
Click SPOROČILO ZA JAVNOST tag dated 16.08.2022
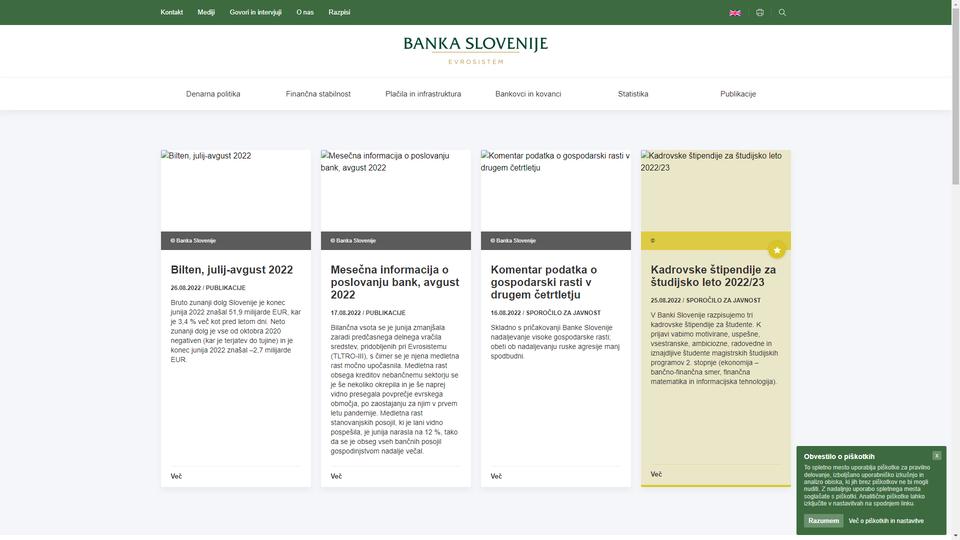(563, 313)
